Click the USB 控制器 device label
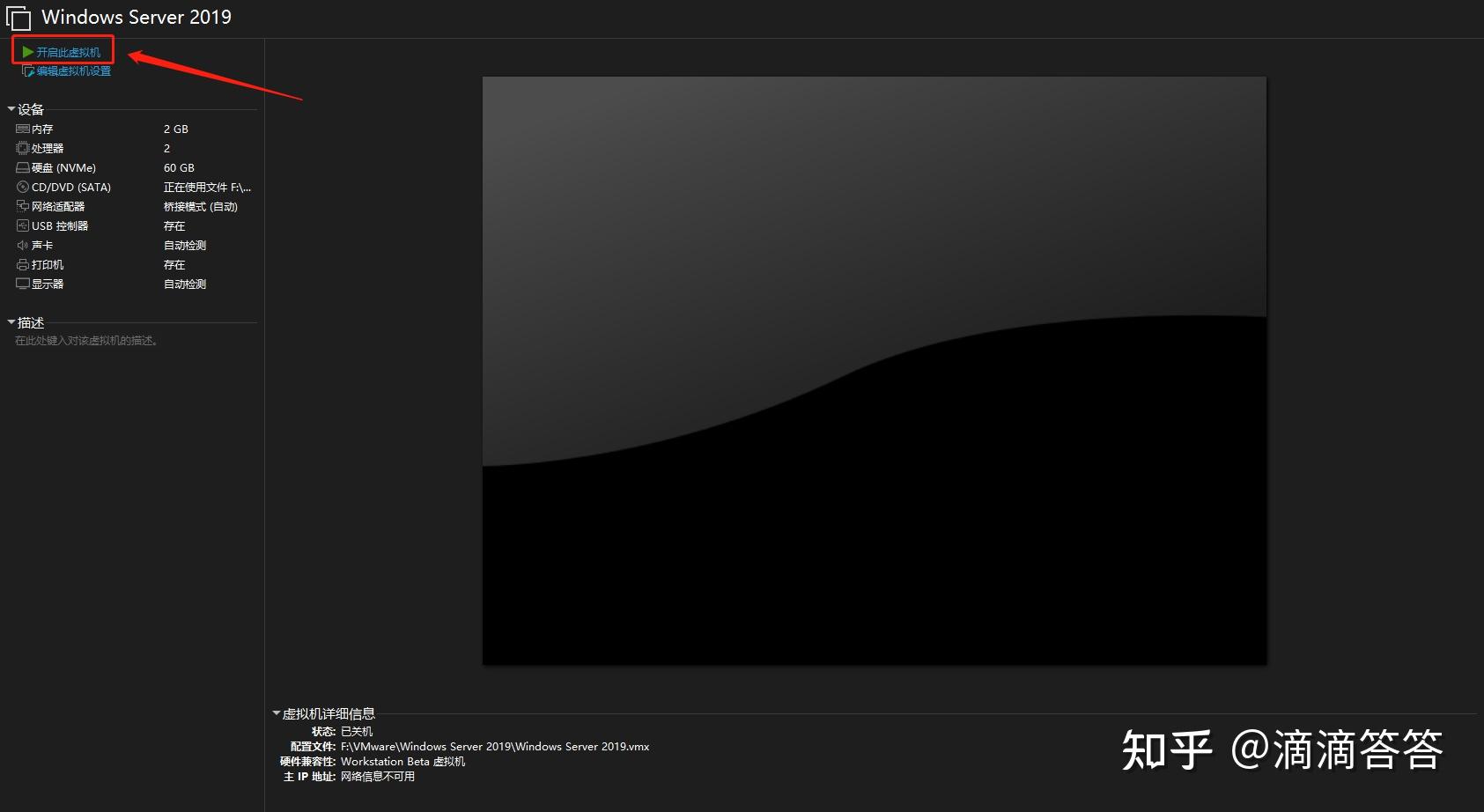This screenshot has height=812, width=1484. tap(60, 225)
